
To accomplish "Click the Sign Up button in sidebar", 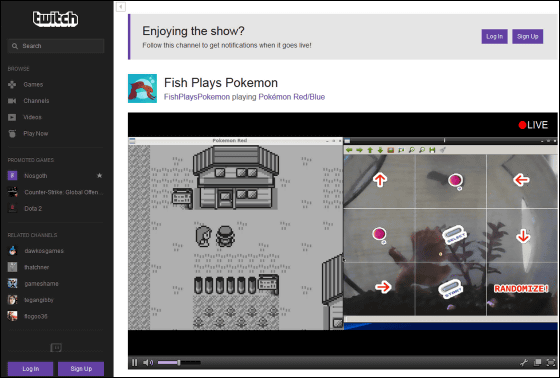I will pyautogui.click(x=81, y=369).
